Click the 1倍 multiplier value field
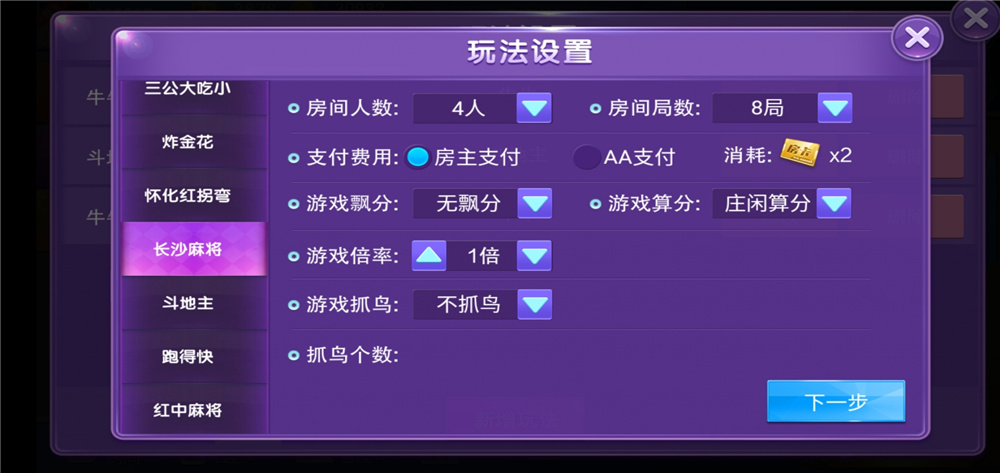Screen dimensions: 1000x473 point(482,255)
